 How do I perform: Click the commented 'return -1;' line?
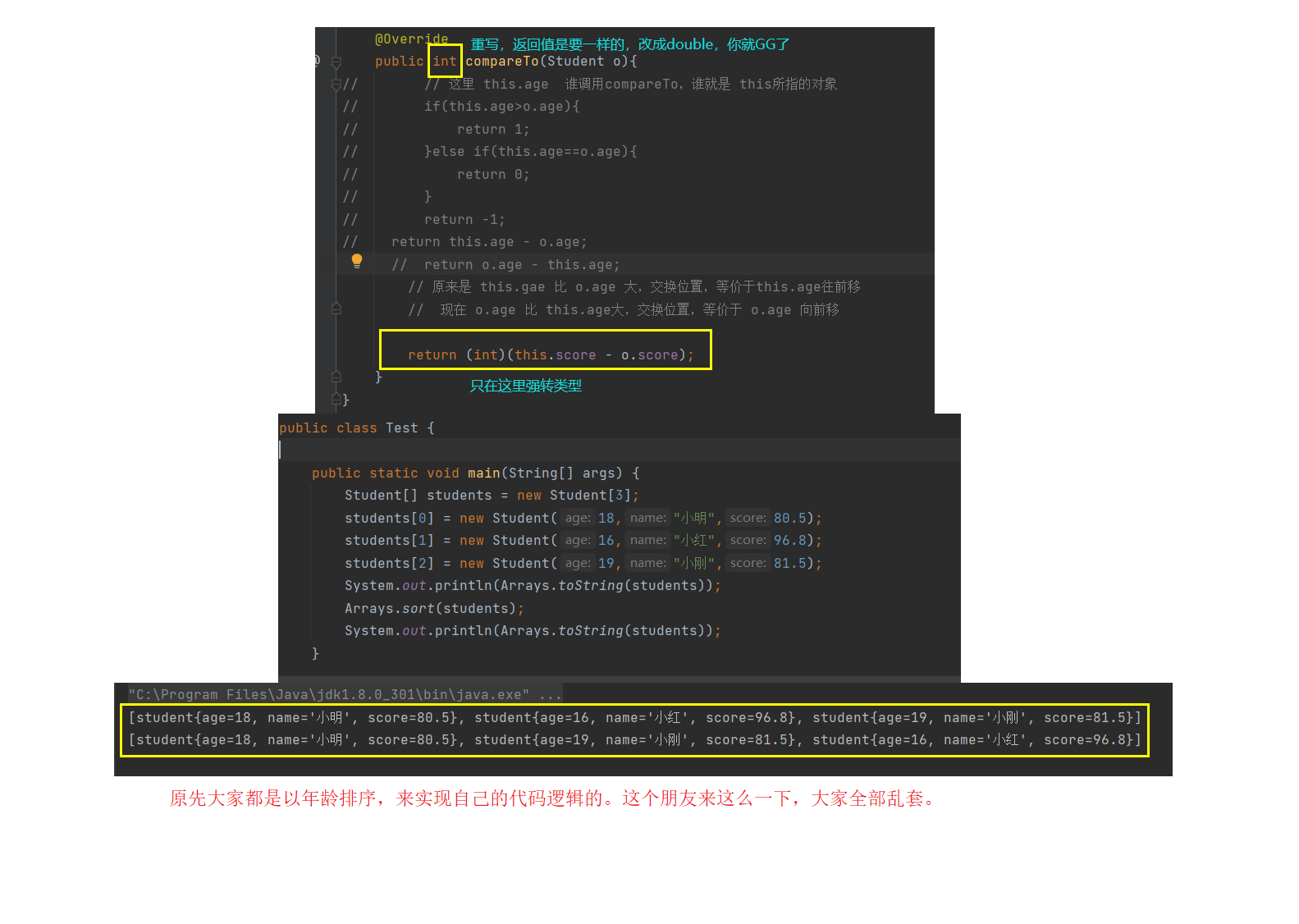[x=464, y=220]
